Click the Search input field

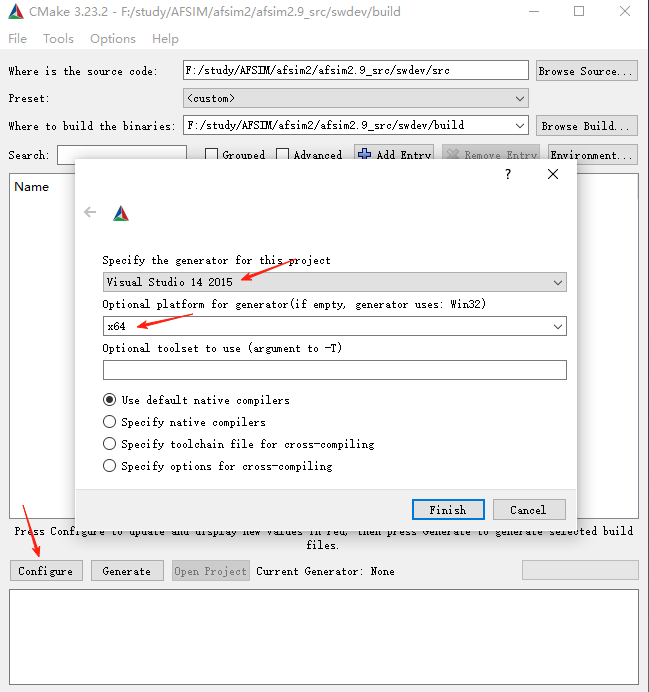point(121,154)
